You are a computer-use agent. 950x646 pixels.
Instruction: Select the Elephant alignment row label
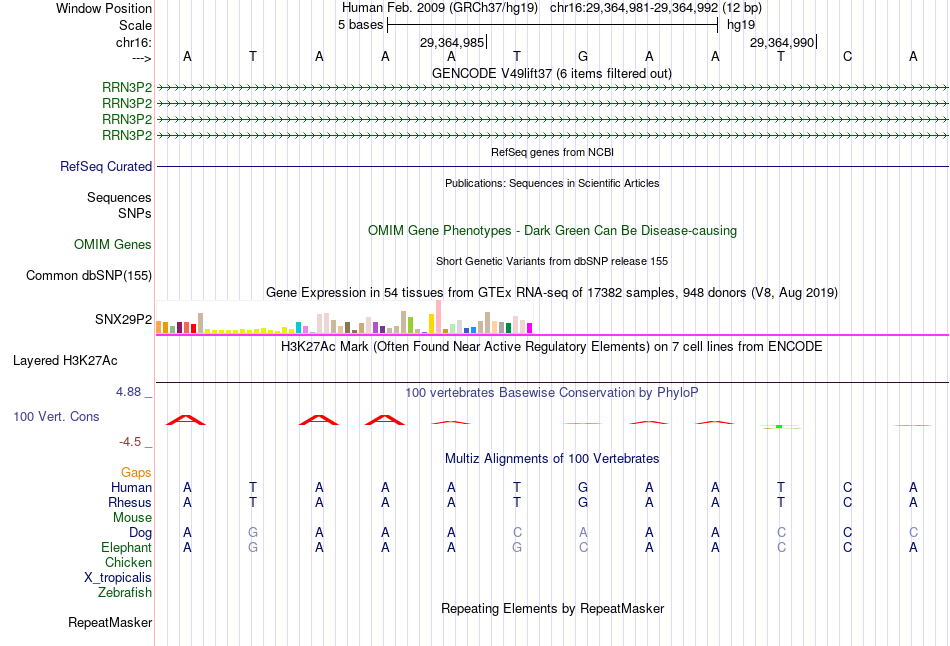[x=126, y=547]
